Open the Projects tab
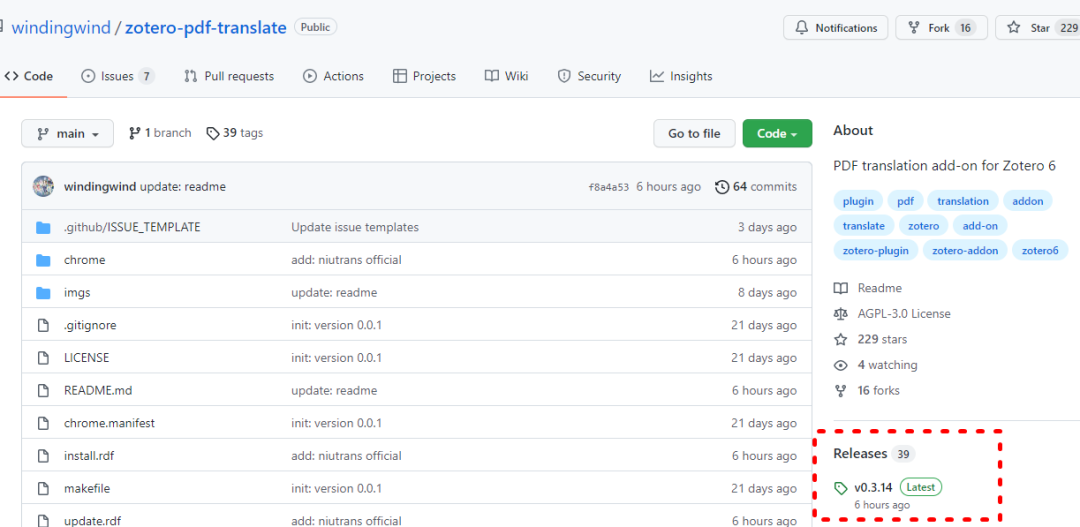The image size is (1080, 527). coord(424,76)
